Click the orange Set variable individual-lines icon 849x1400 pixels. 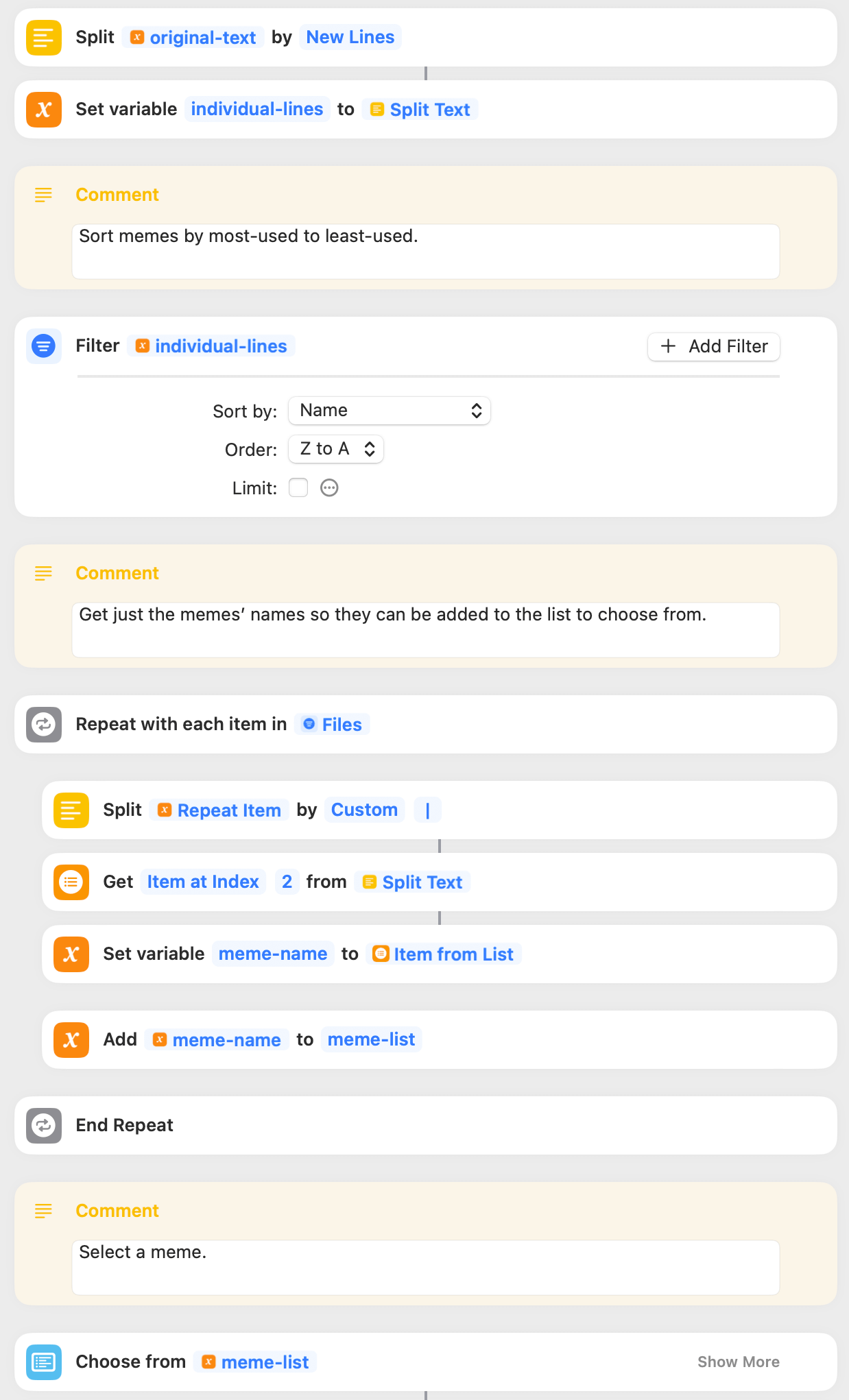pyautogui.click(x=44, y=110)
